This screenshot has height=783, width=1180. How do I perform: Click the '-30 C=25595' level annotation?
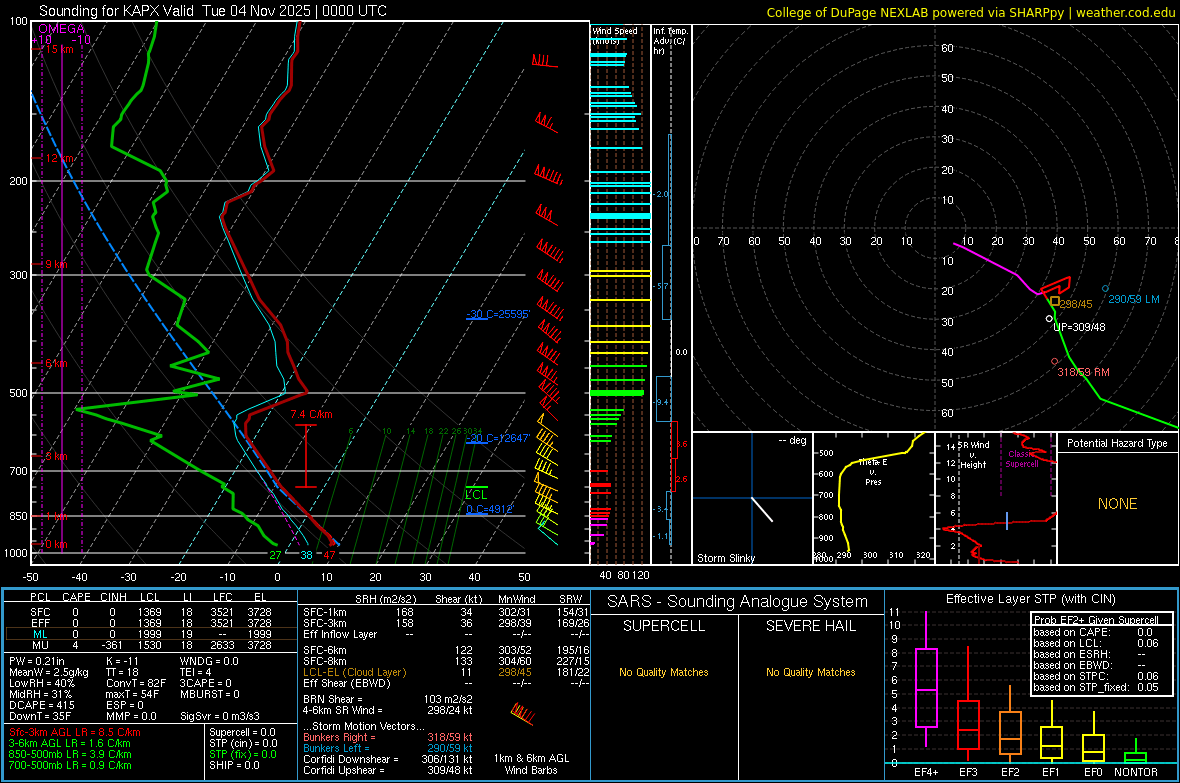click(498, 314)
